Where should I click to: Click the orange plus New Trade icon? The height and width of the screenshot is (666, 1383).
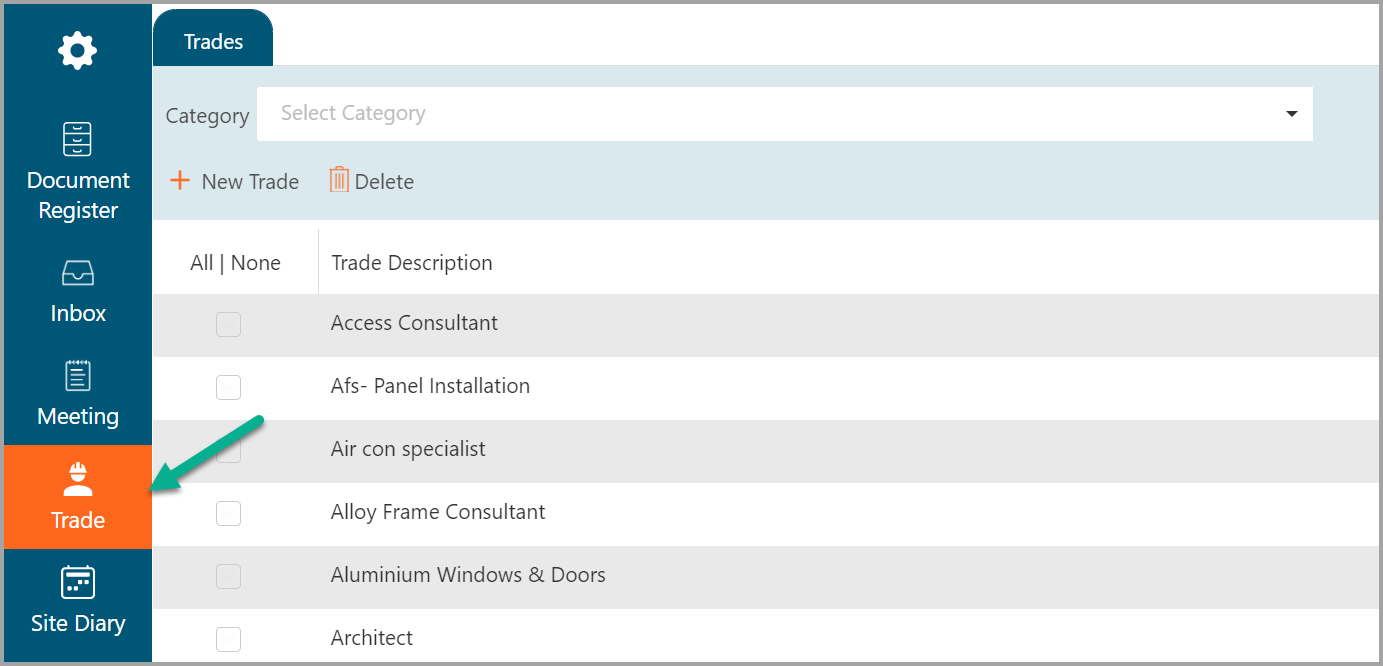coord(180,181)
